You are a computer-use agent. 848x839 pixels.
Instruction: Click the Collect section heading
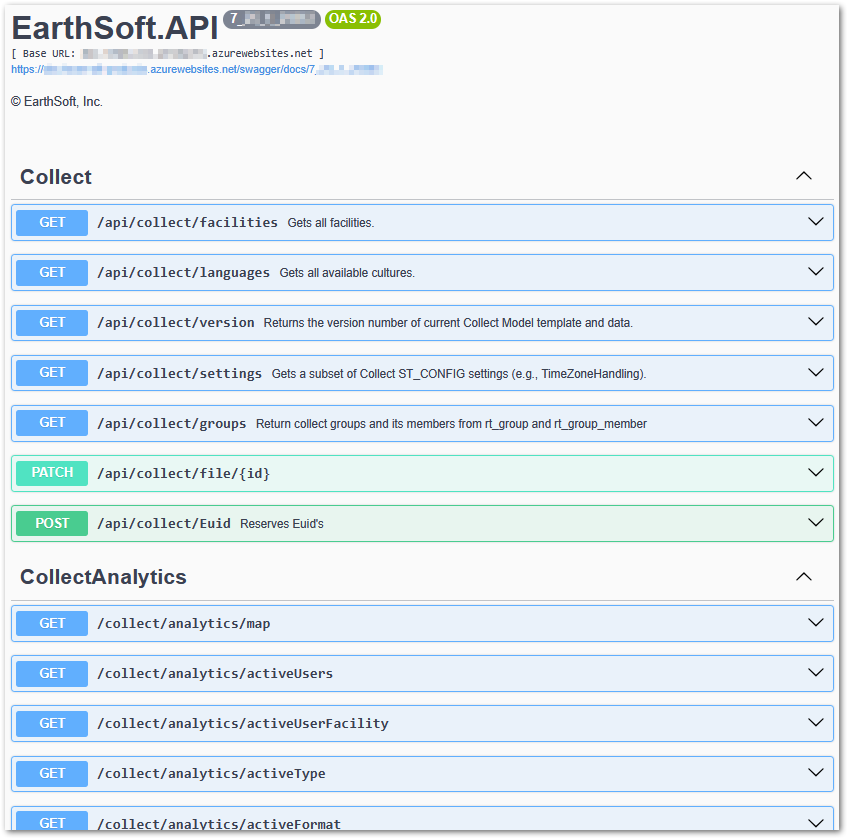click(x=55, y=177)
